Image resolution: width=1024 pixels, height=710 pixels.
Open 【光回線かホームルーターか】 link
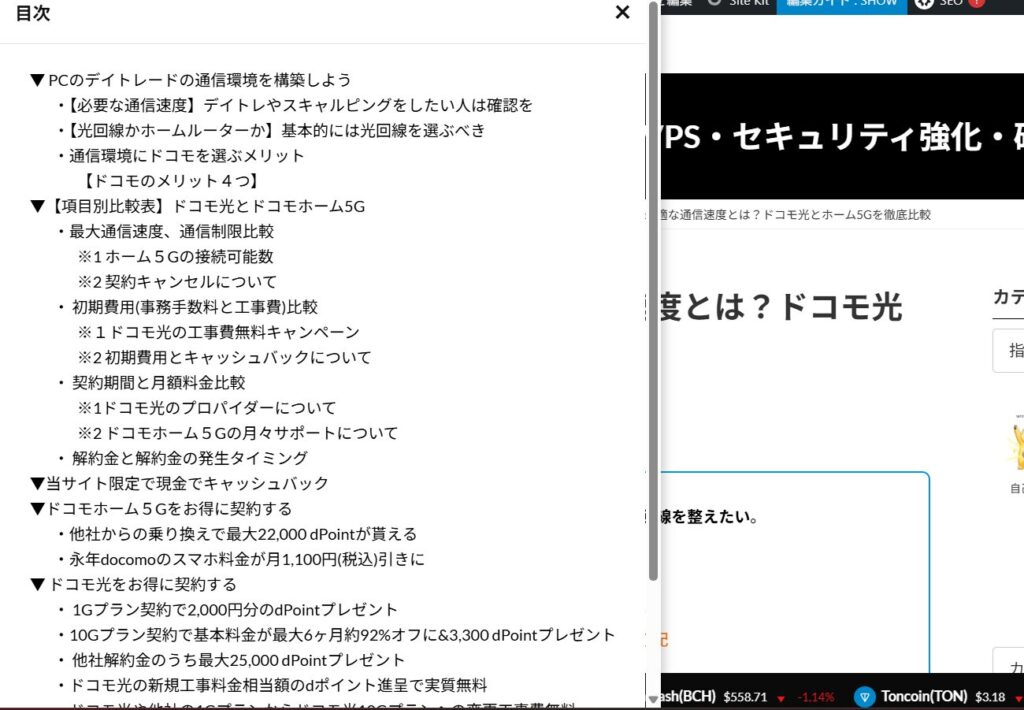pos(276,131)
